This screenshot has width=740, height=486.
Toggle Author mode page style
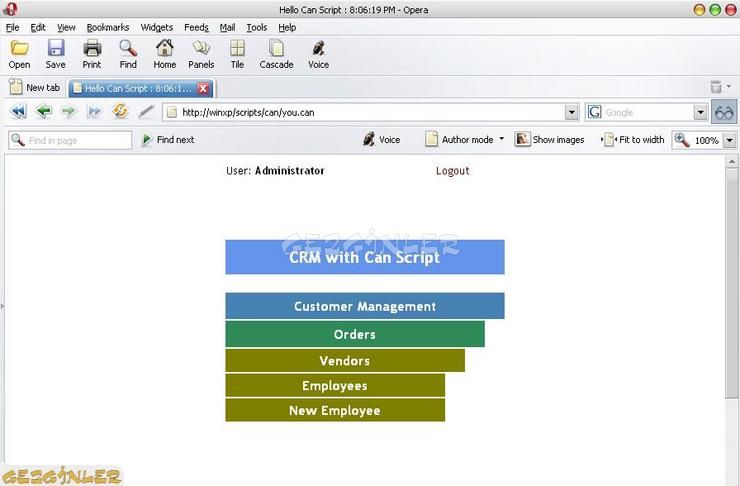(x=459, y=140)
